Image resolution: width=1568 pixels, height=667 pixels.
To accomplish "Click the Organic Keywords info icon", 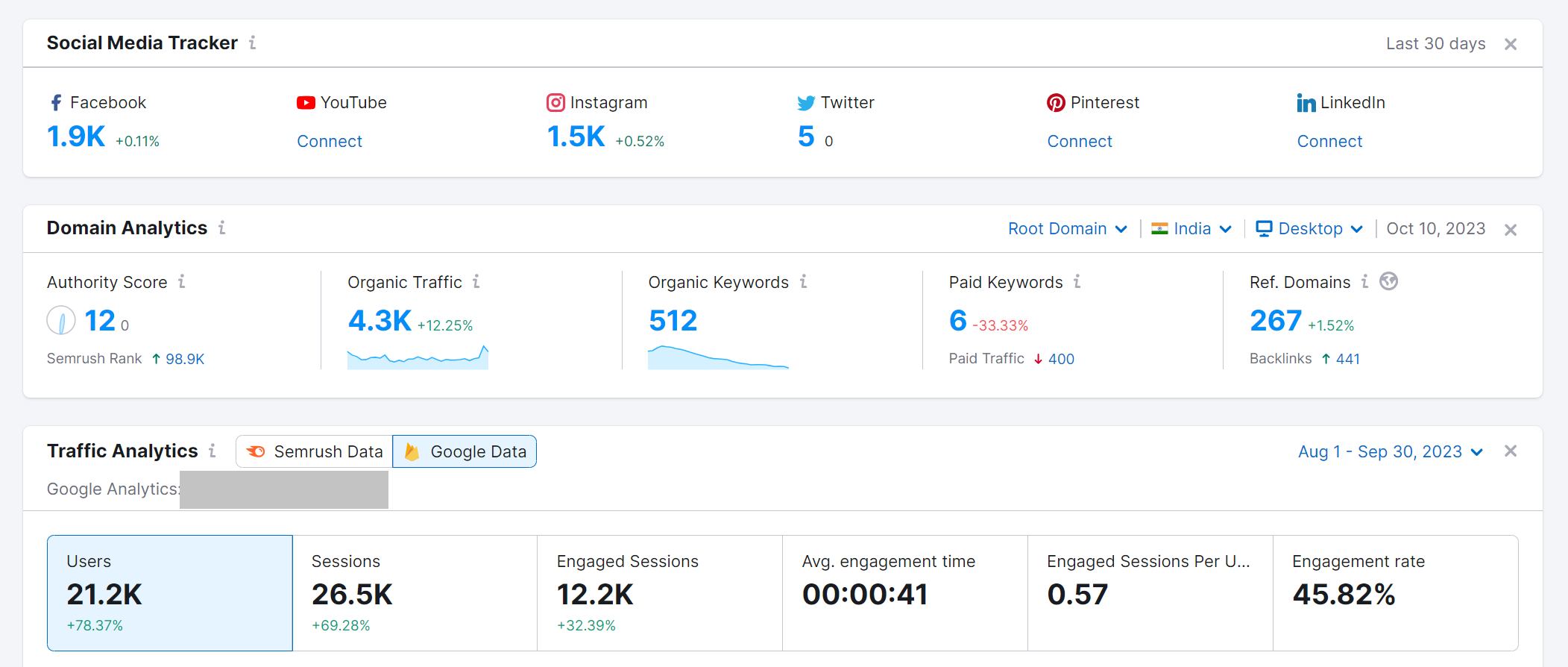I will [804, 282].
